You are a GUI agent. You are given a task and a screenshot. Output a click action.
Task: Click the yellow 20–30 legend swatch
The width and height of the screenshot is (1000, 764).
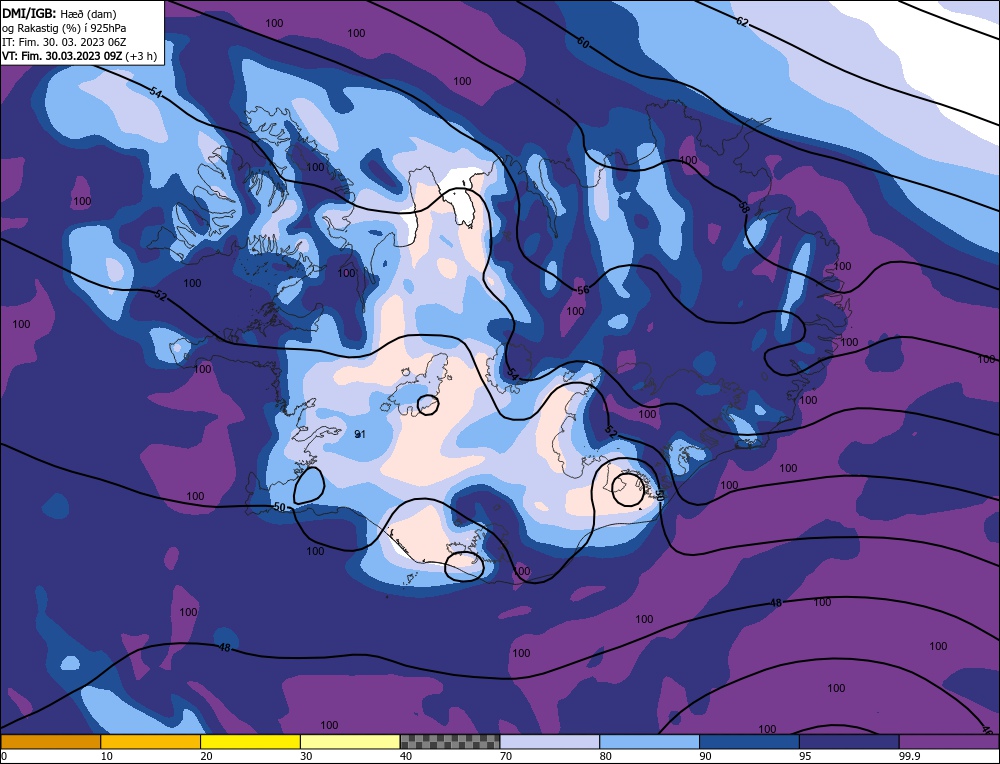coord(250,742)
